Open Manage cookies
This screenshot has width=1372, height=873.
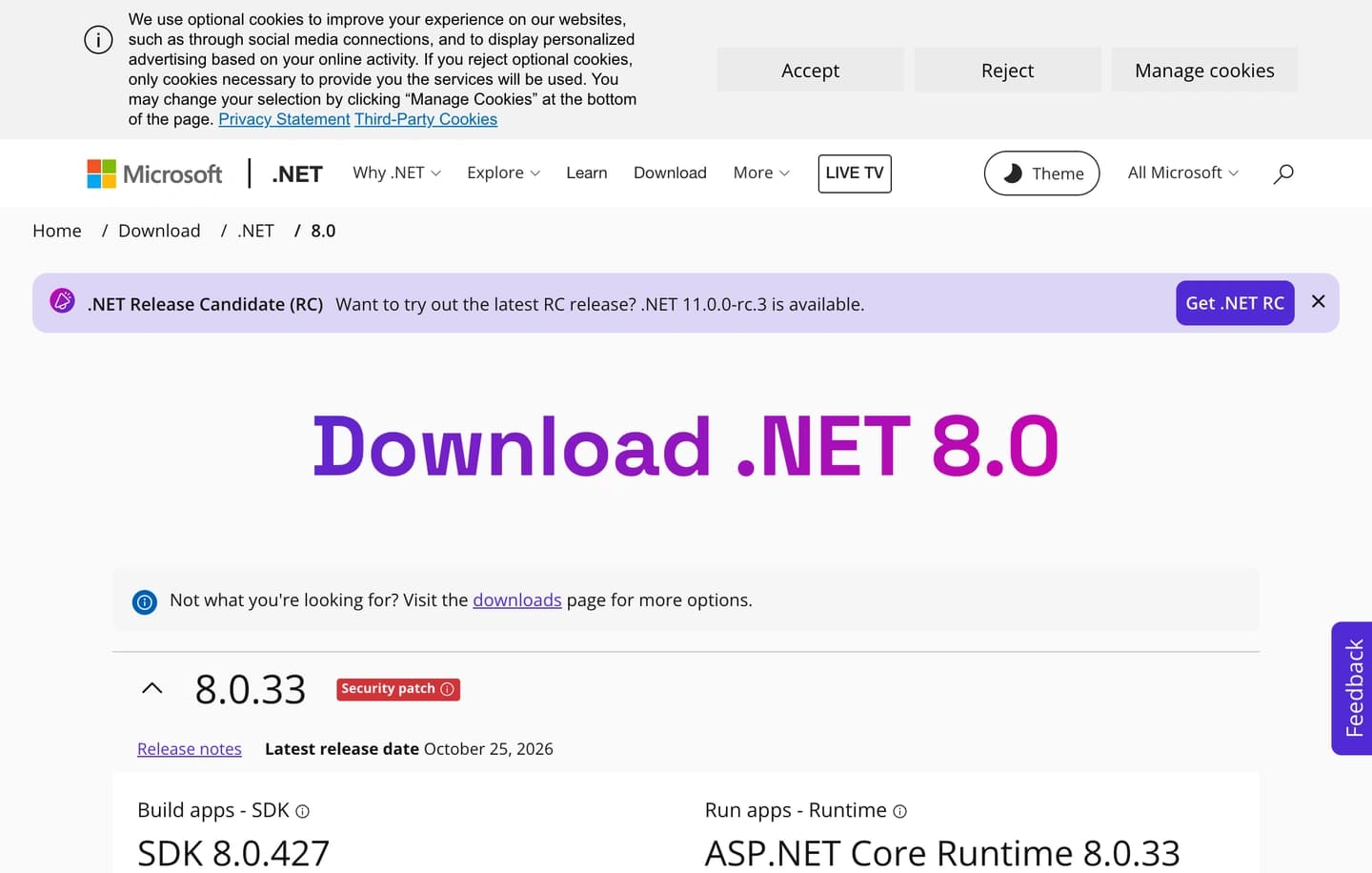click(x=1204, y=71)
